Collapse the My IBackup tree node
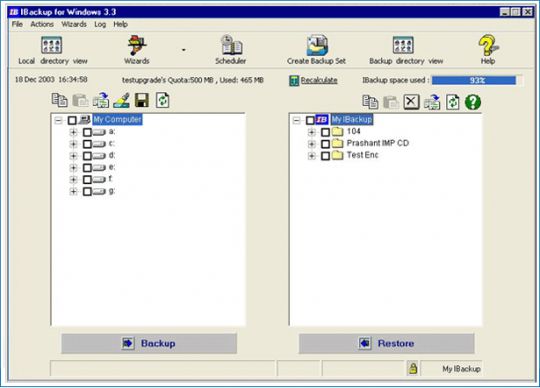The image size is (540, 388). [x=296, y=120]
